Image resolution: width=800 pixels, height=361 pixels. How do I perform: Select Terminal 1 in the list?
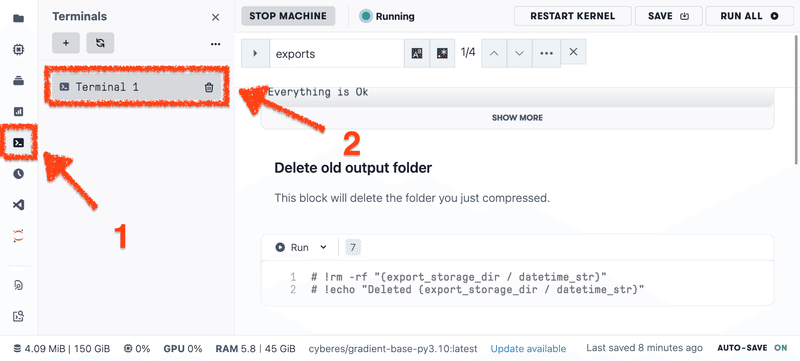click(137, 87)
